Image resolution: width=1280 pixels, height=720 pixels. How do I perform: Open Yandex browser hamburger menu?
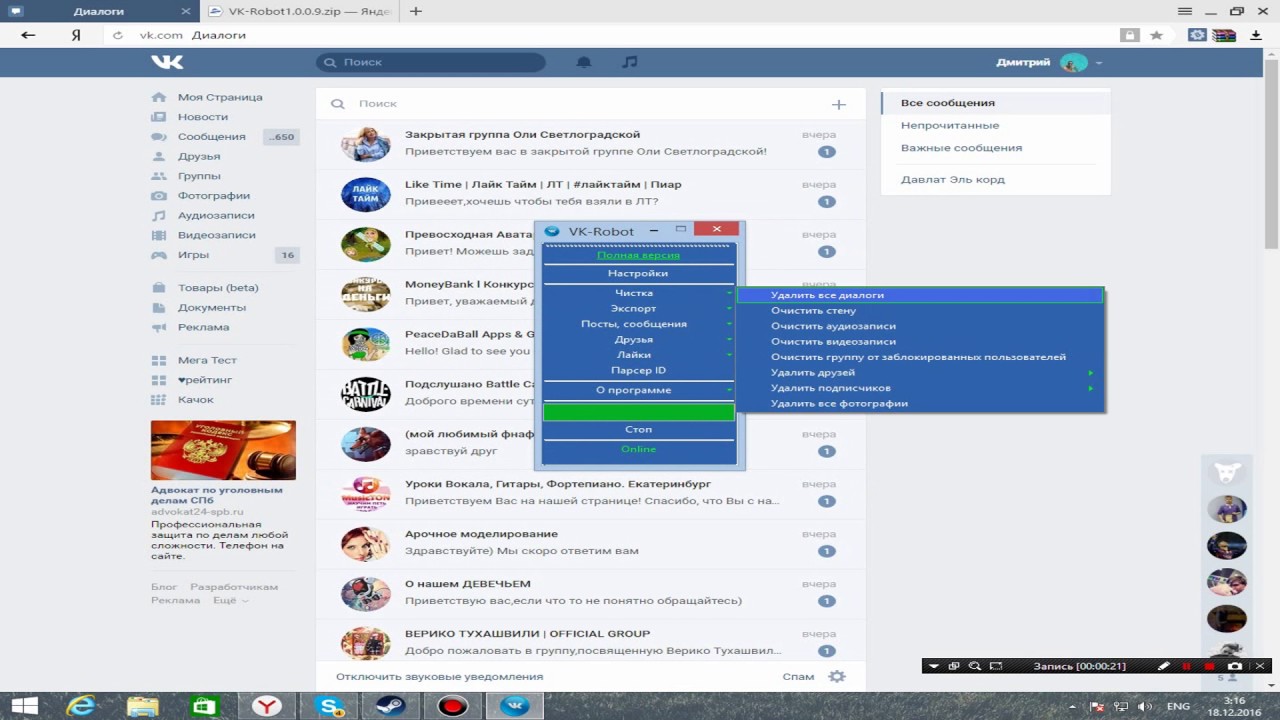point(1185,11)
